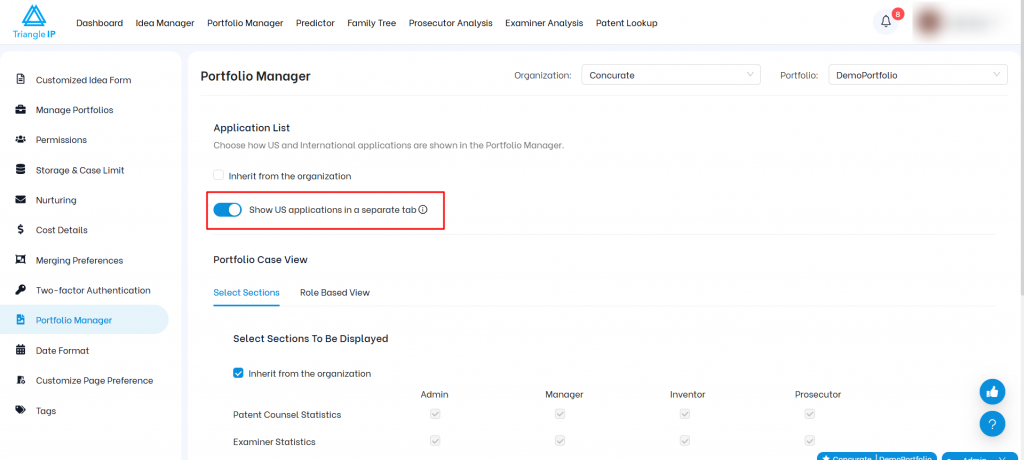The width and height of the screenshot is (1024, 460).
Task: Open Patent Lookup in top navigation
Action: click(x=626, y=23)
